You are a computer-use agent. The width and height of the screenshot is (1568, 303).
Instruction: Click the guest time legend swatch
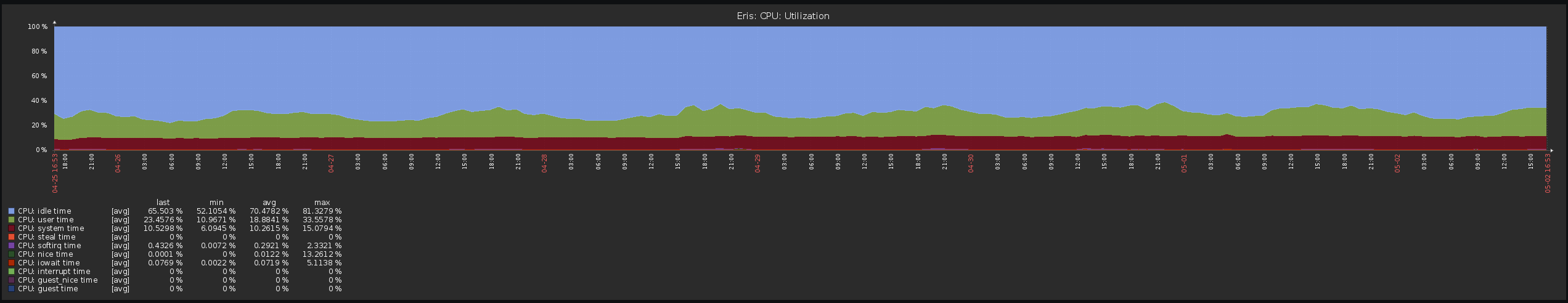point(11,289)
